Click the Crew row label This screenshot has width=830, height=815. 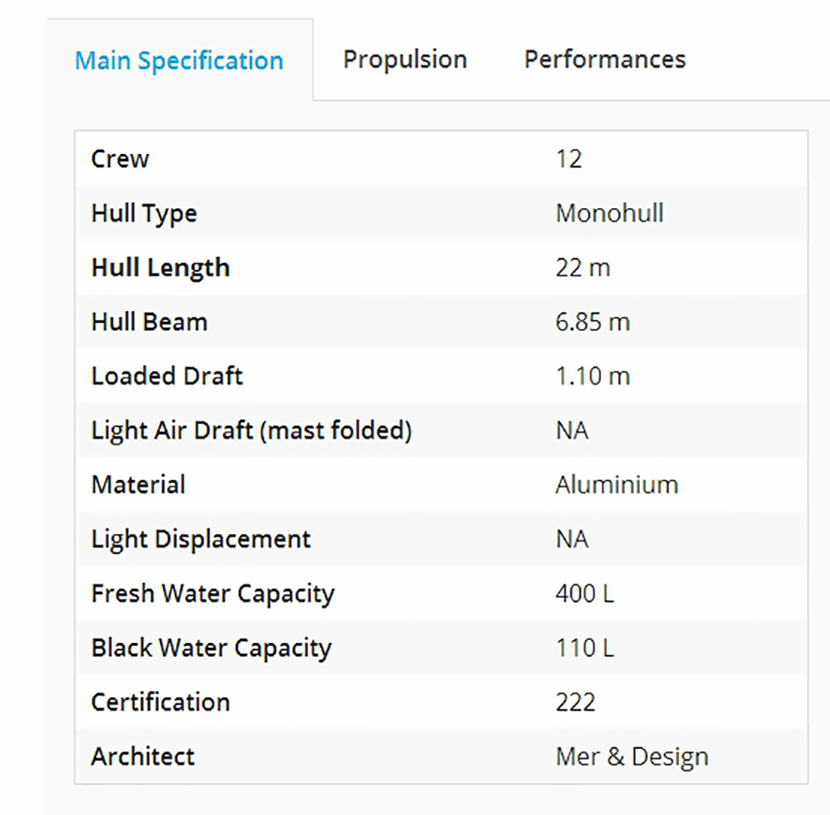120,159
